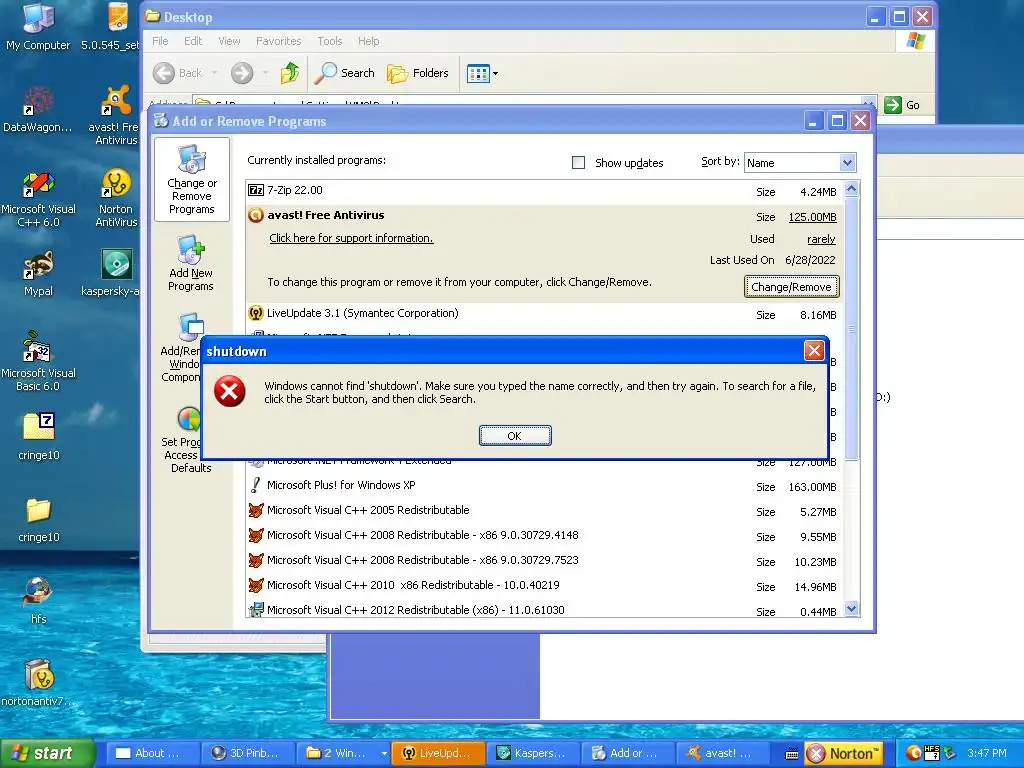1024x768 pixels.
Task: Click program list scroll up arrow
Action: (851, 189)
